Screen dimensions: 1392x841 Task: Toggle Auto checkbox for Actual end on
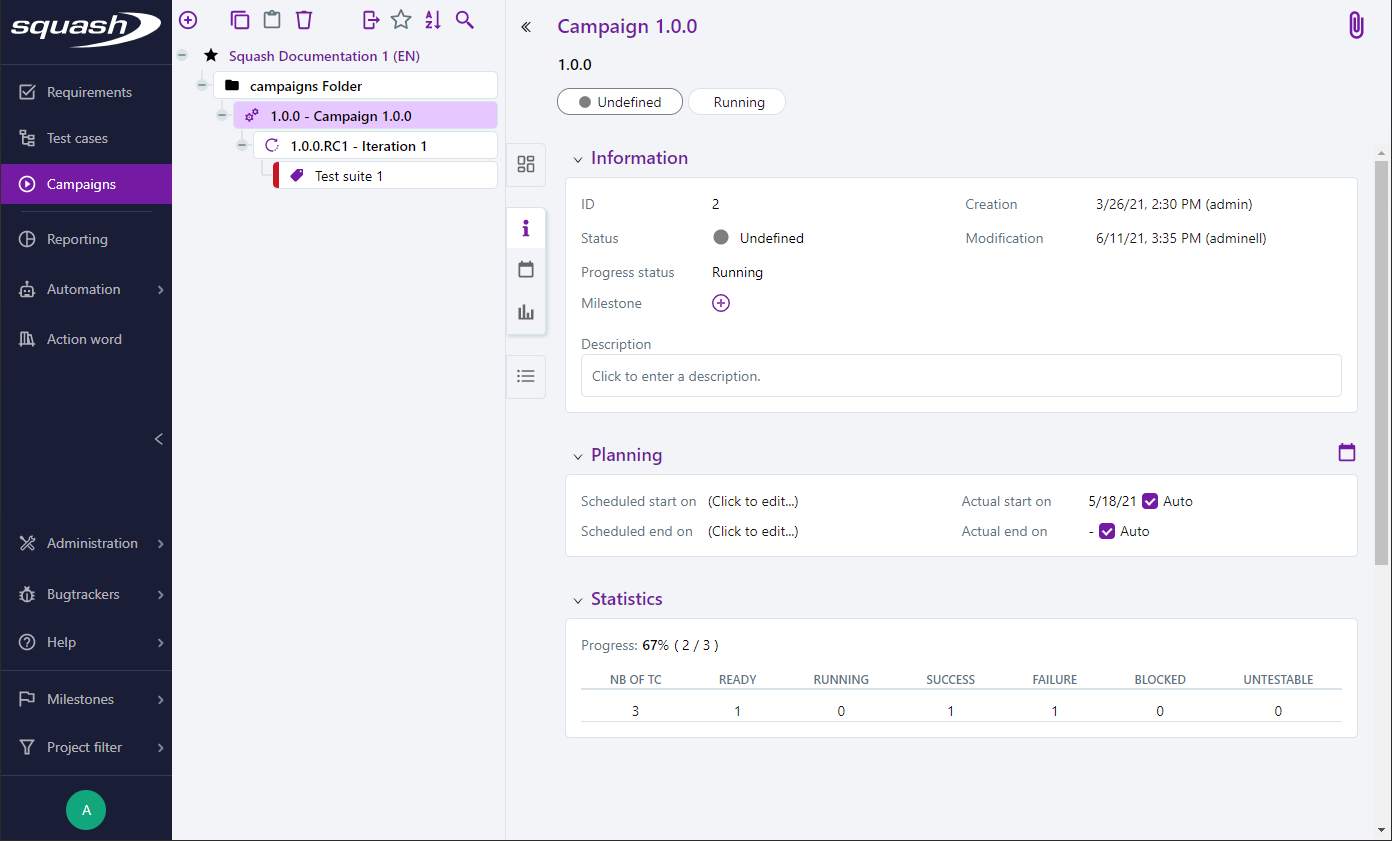pos(1107,531)
